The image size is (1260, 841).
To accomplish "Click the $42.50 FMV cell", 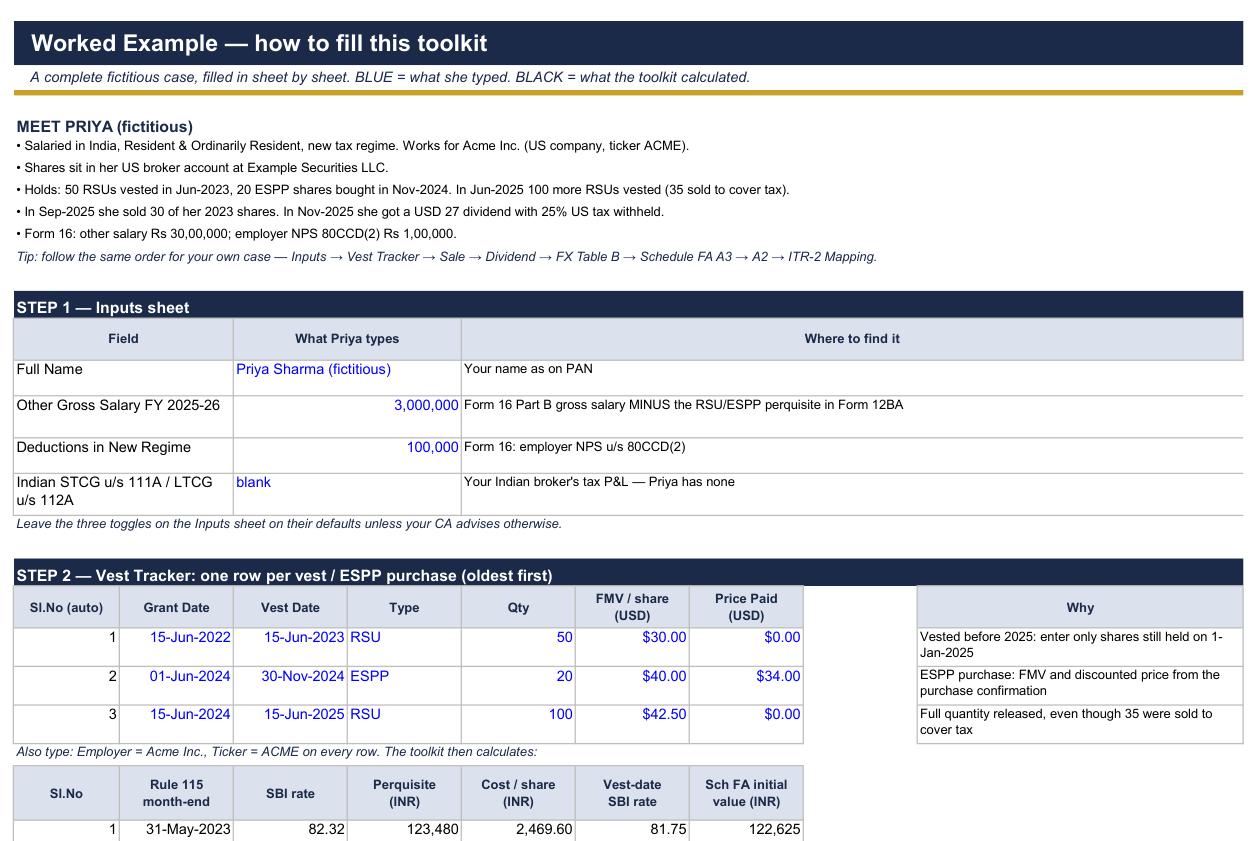I will pos(632,724).
